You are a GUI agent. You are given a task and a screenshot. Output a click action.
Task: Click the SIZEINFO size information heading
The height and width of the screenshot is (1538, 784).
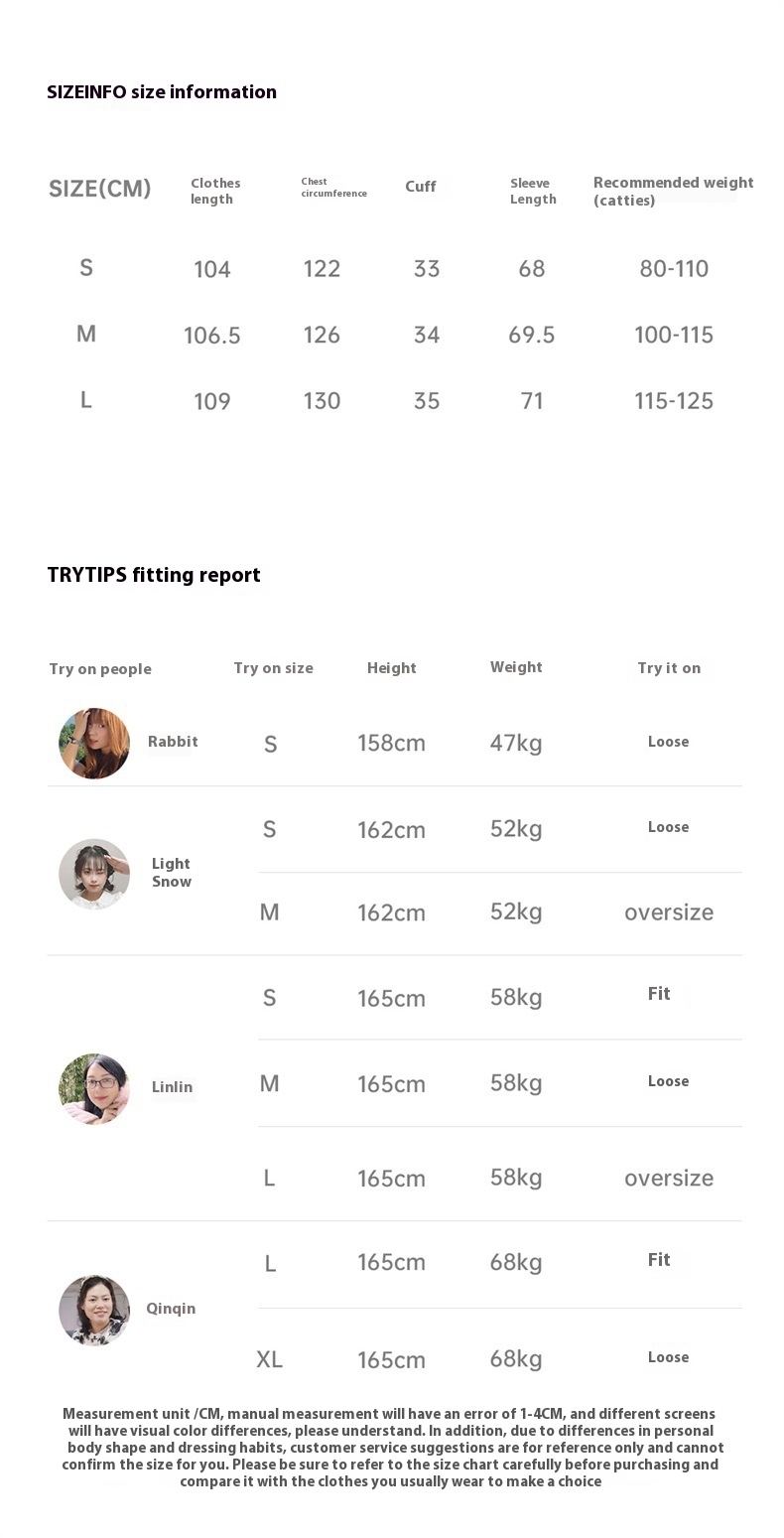162,92
